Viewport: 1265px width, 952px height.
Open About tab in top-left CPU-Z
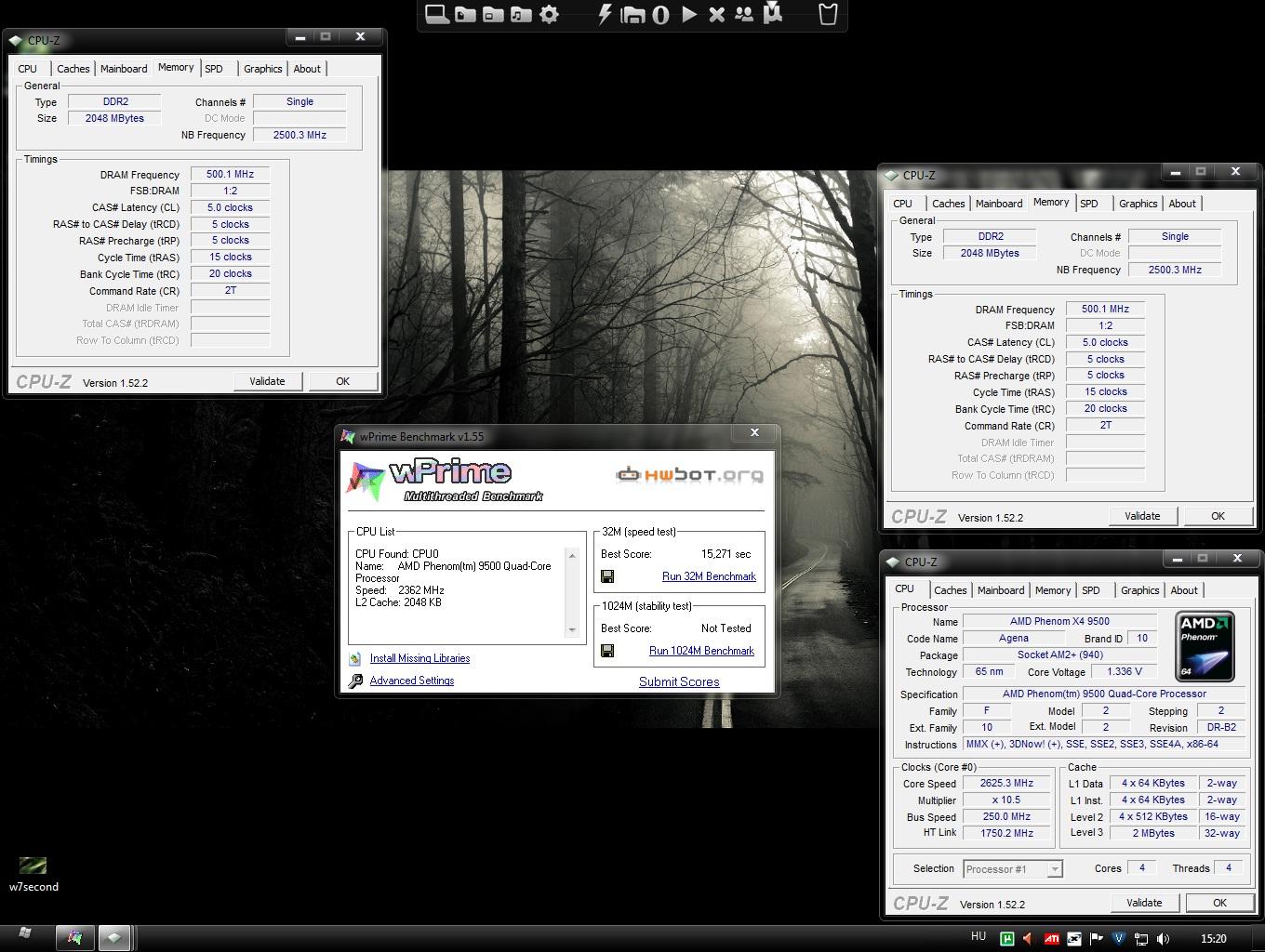307,69
